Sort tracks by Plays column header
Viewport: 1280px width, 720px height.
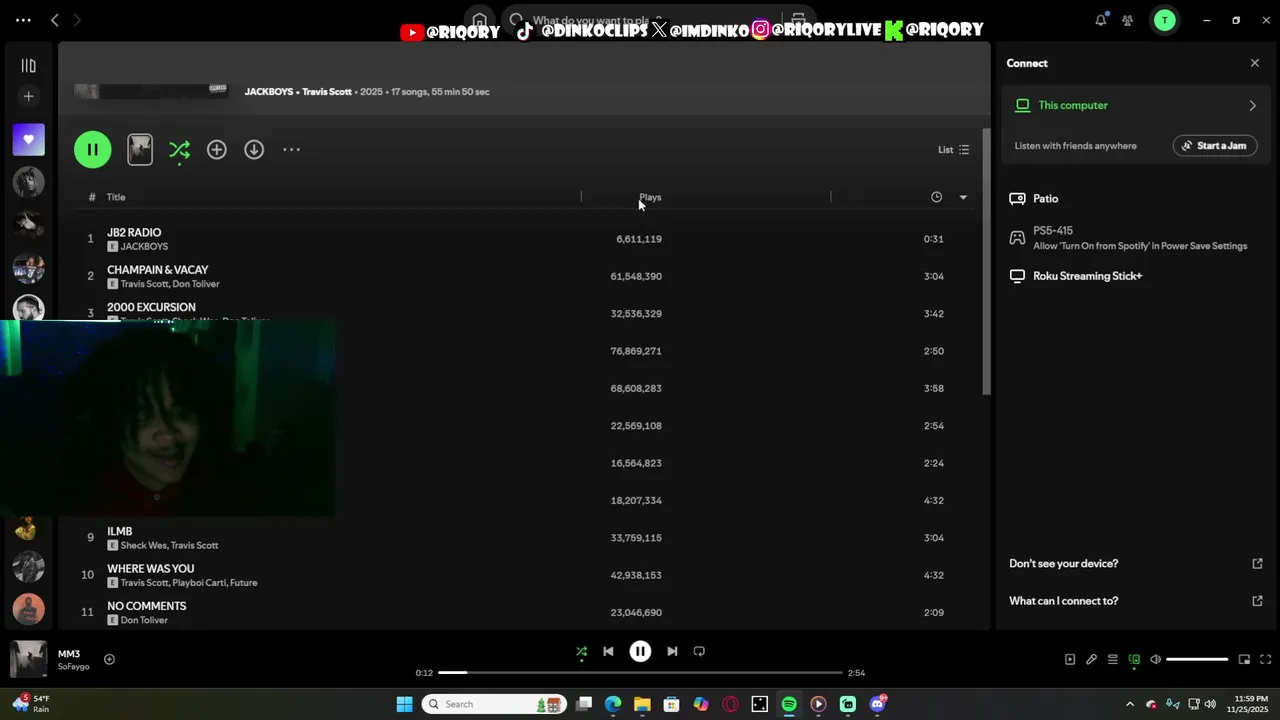650,197
